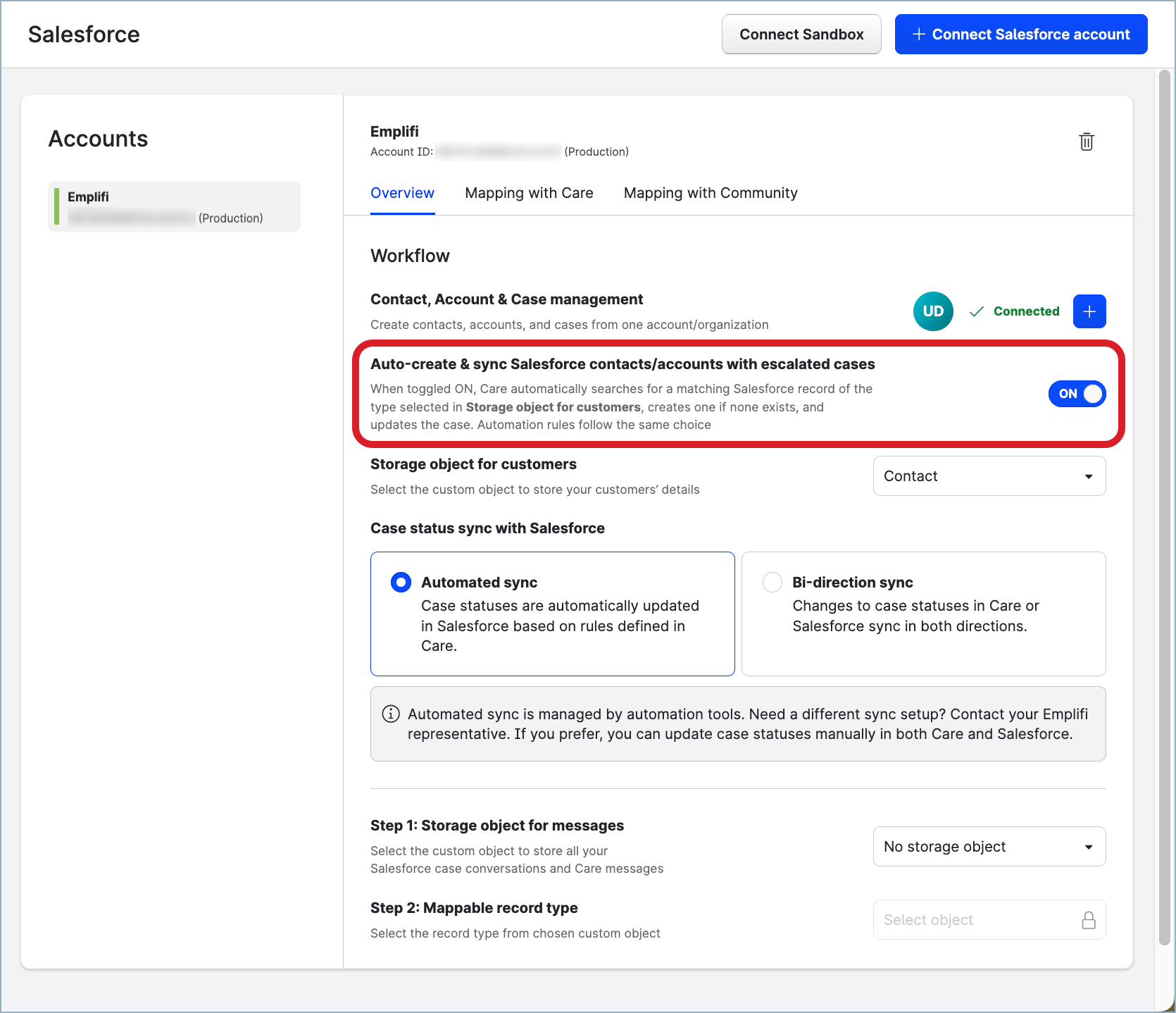Add another account with the blue plus icon
Image resolution: width=1176 pixels, height=1013 pixels.
pyautogui.click(x=1089, y=311)
